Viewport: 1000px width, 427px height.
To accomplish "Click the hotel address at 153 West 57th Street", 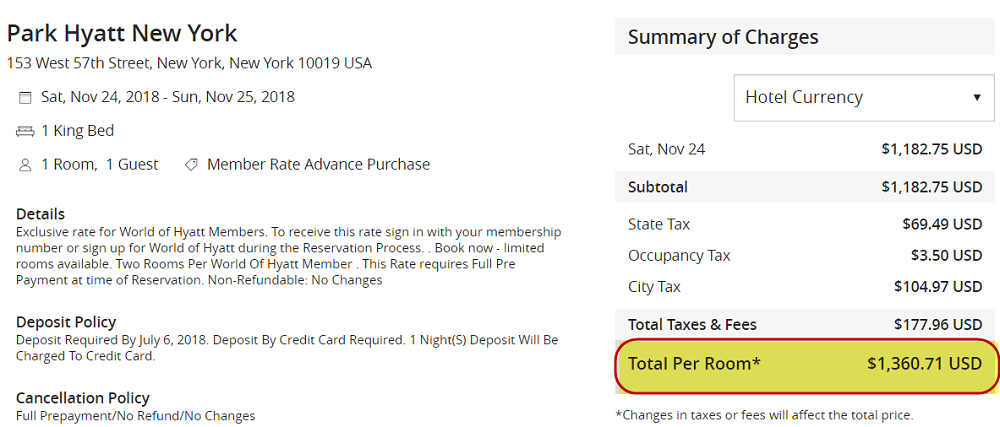I will [189, 64].
